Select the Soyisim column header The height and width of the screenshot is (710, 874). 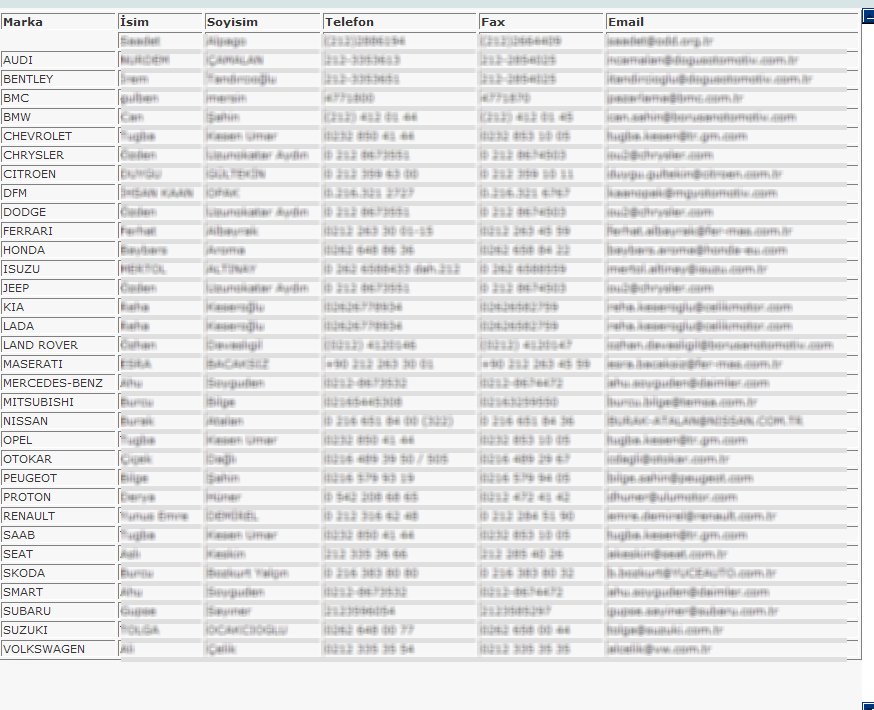263,22
